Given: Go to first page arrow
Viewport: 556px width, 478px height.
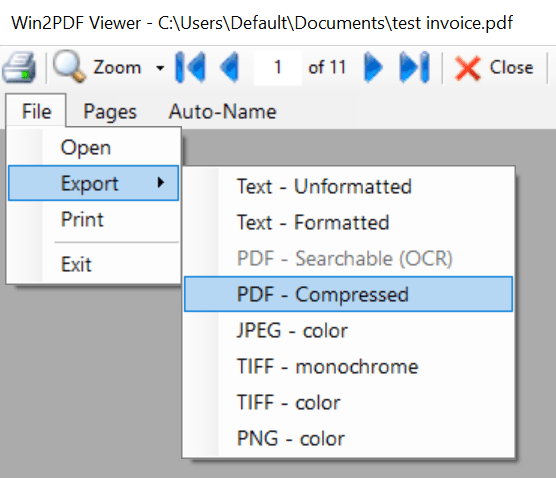Looking at the screenshot, I should (x=190, y=67).
